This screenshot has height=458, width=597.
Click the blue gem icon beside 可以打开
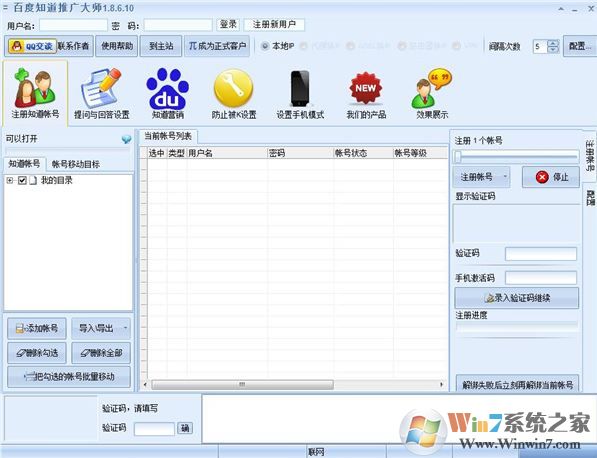(x=126, y=139)
